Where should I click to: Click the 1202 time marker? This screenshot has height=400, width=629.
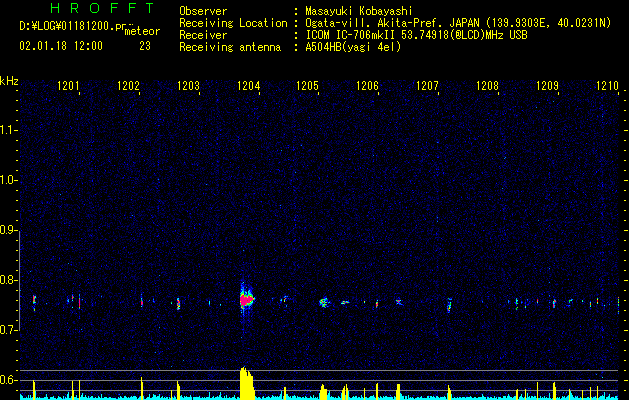point(128,86)
